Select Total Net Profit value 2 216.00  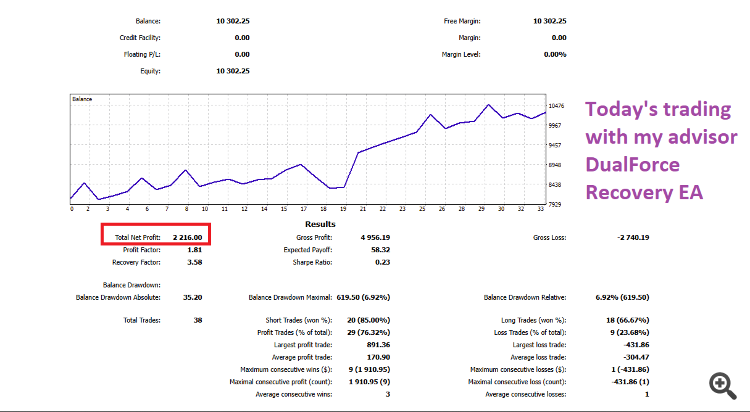coord(188,237)
